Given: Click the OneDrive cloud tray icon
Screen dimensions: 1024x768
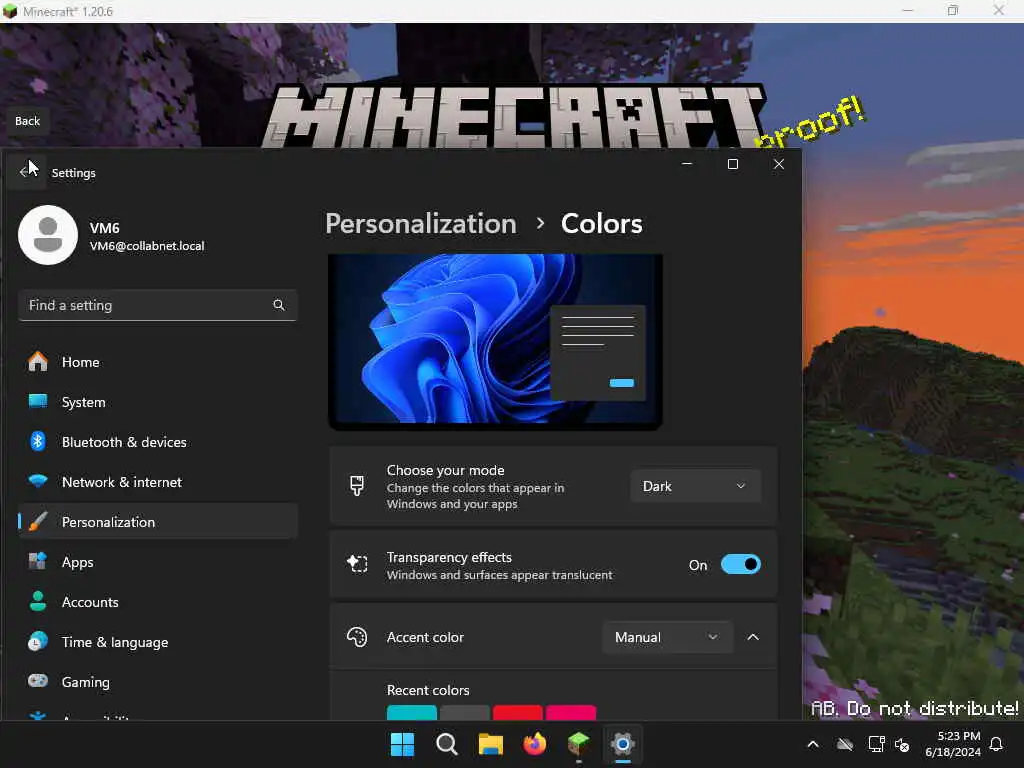Looking at the screenshot, I should pyautogui.click(x=845, y=744).
